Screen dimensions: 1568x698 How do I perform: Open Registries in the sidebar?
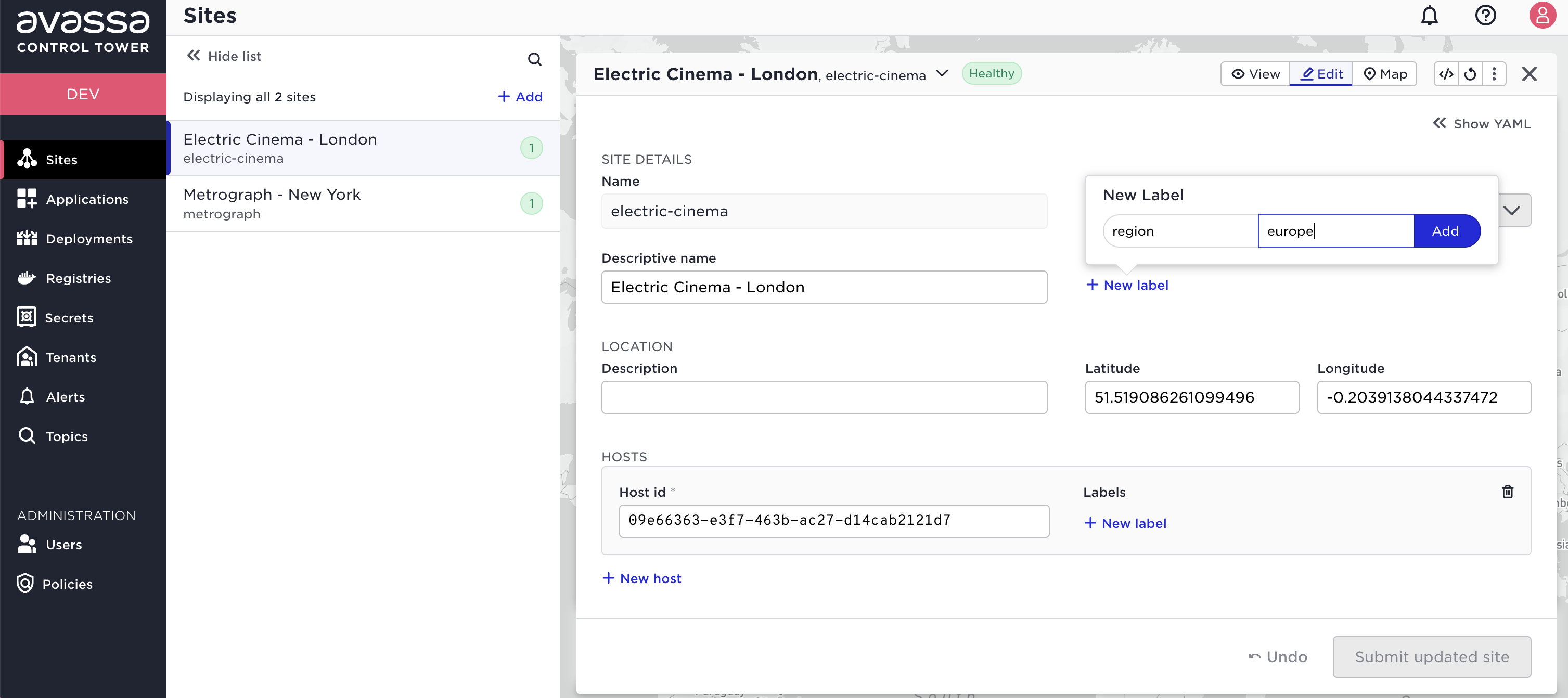pos(83,279)
